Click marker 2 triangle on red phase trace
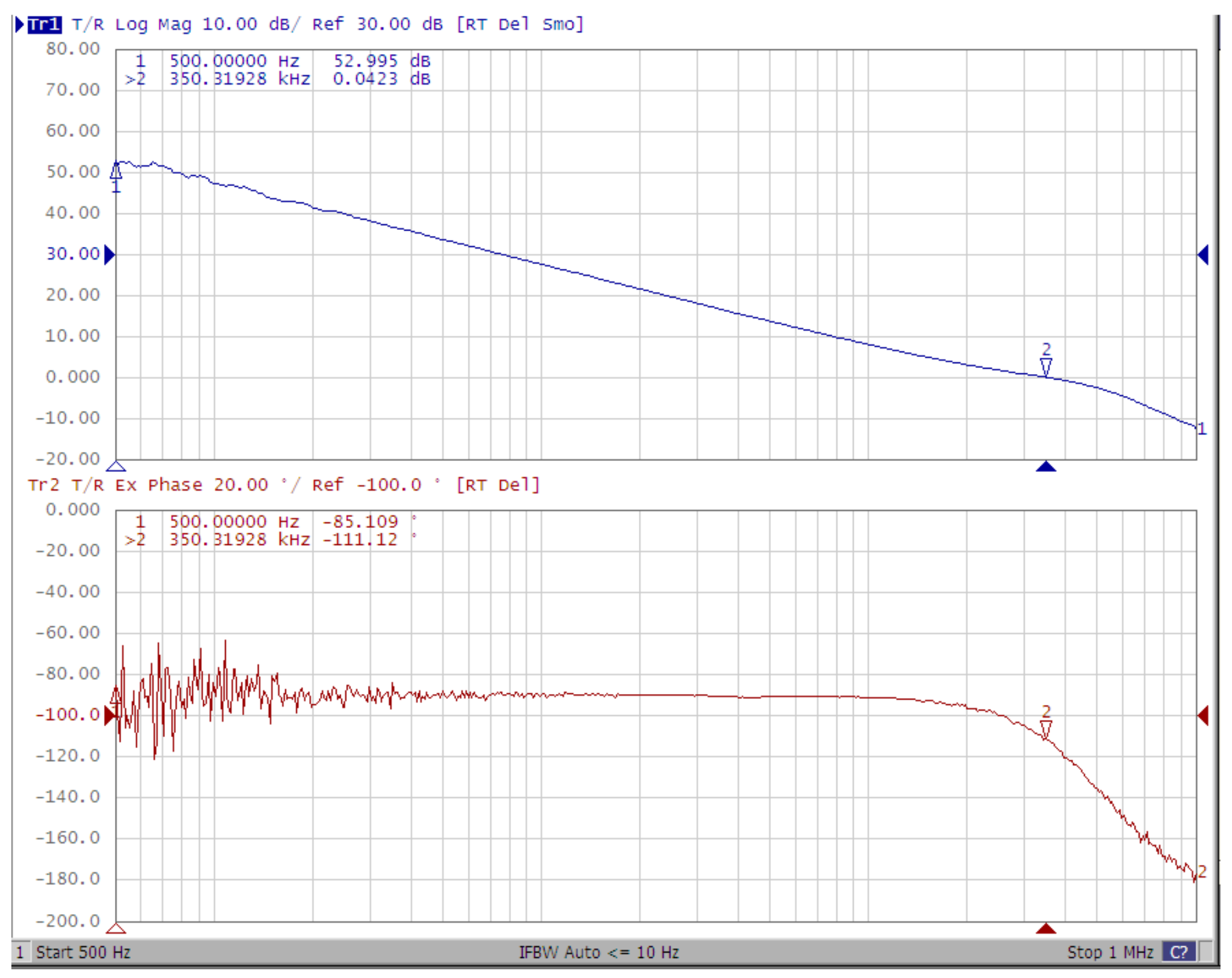Viewport: 1232px width, 978px height. coord(1046,729)
